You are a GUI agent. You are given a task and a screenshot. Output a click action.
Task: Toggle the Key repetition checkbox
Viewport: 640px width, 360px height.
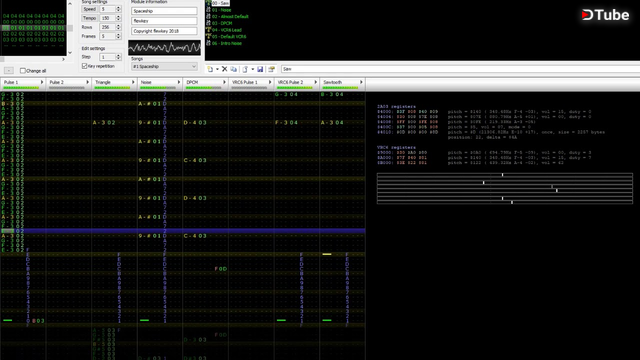pos(84,66)
